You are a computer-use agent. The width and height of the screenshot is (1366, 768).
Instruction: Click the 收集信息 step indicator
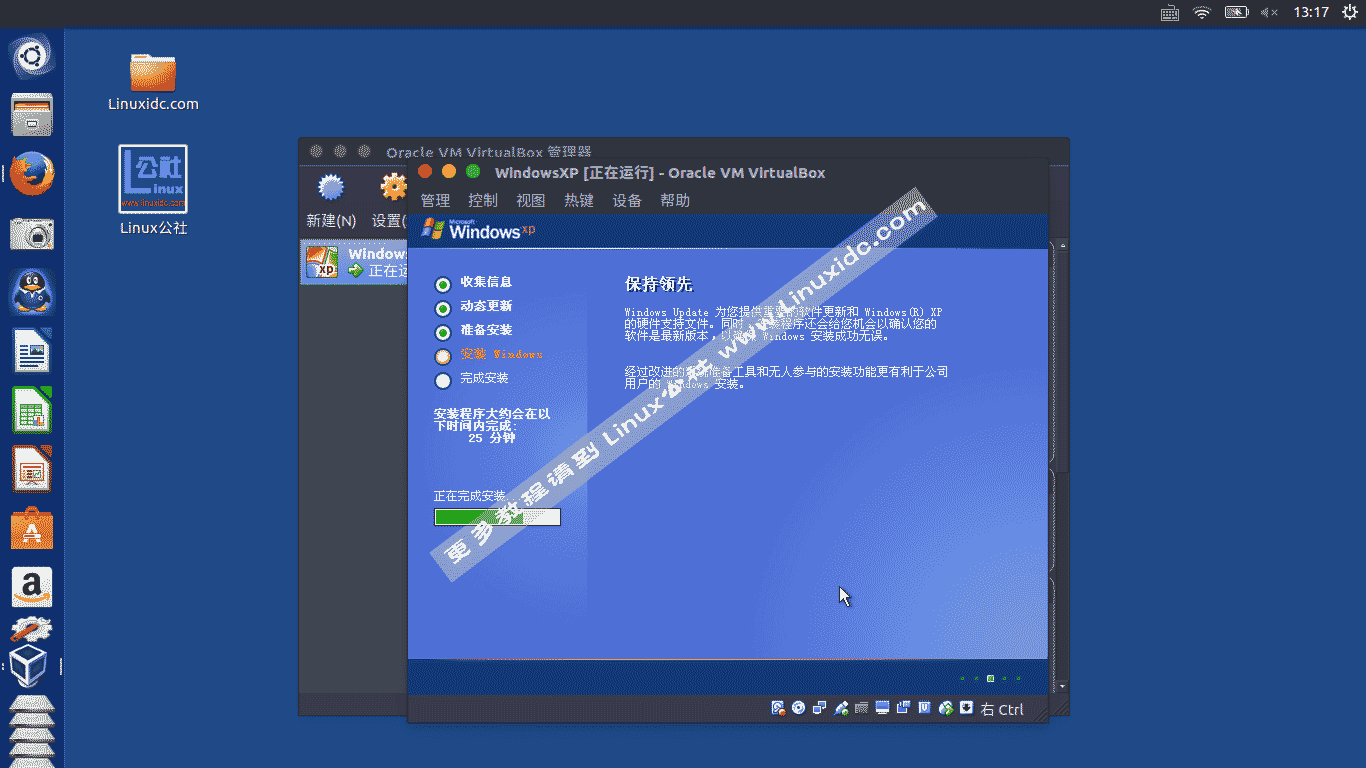(443, 284)
